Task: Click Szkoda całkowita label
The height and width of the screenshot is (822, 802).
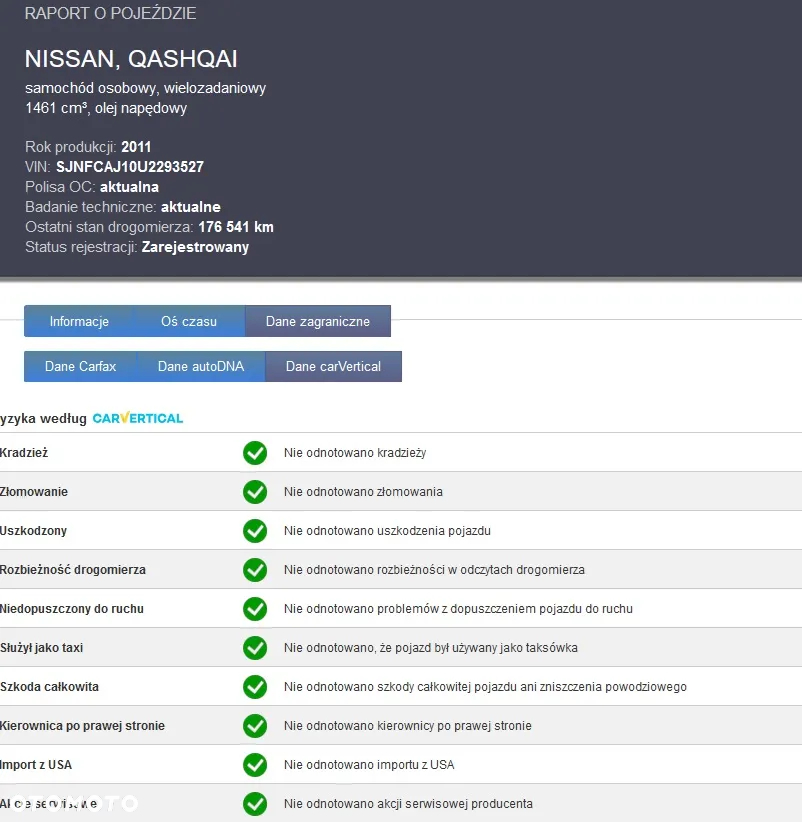Action: [x=49, y=687]
